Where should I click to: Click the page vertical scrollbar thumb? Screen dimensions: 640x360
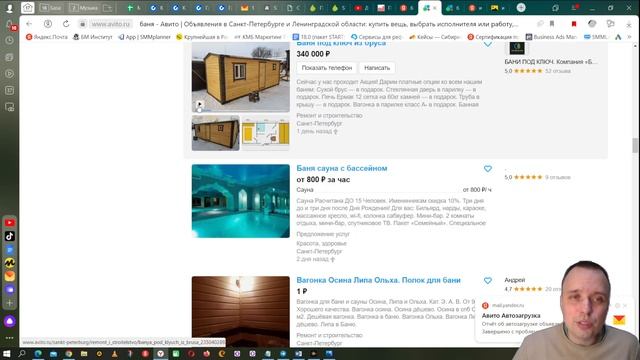point(635,146)
